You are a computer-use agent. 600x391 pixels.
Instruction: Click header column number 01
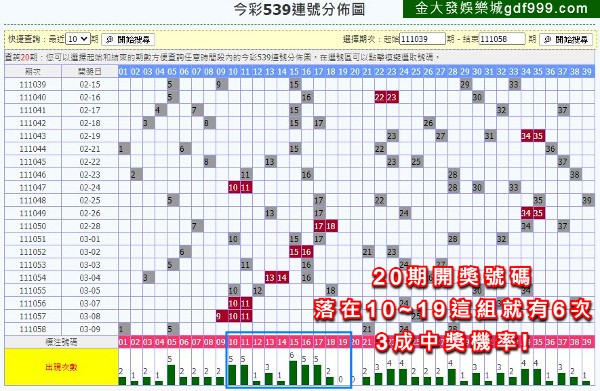123,72
